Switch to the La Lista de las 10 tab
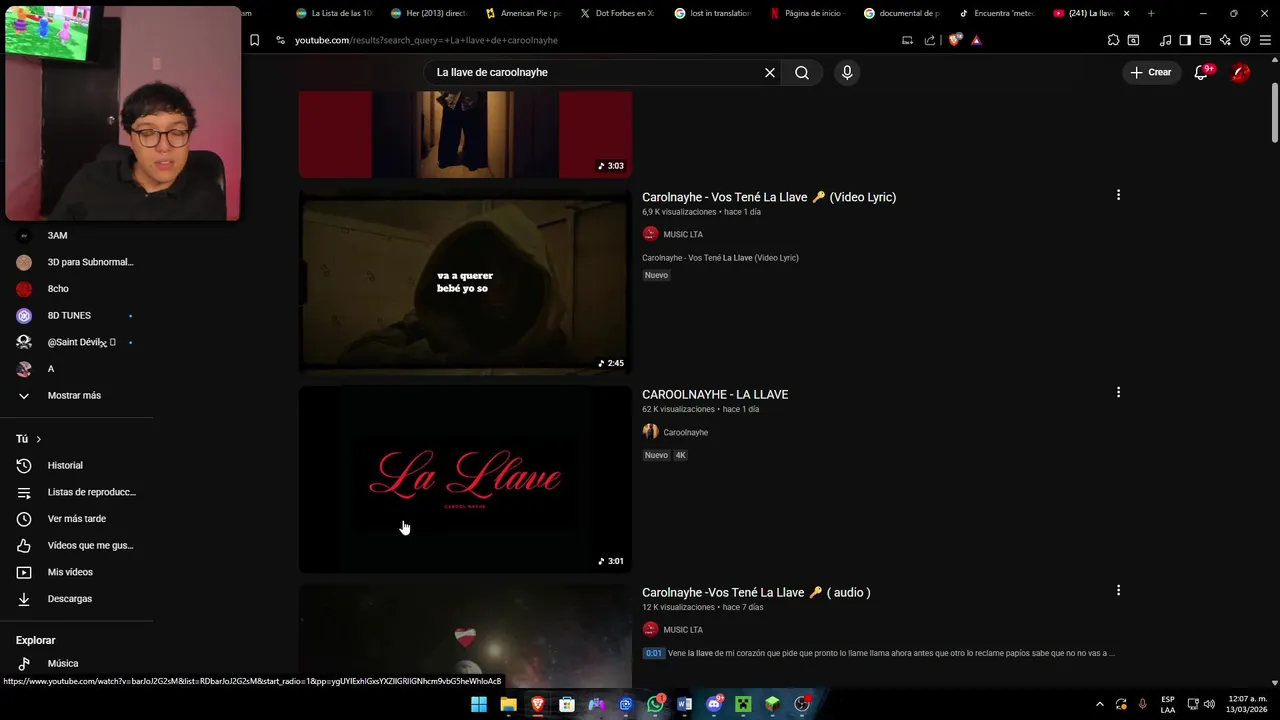Screen dimensions: 1280x720 (334, 13)
